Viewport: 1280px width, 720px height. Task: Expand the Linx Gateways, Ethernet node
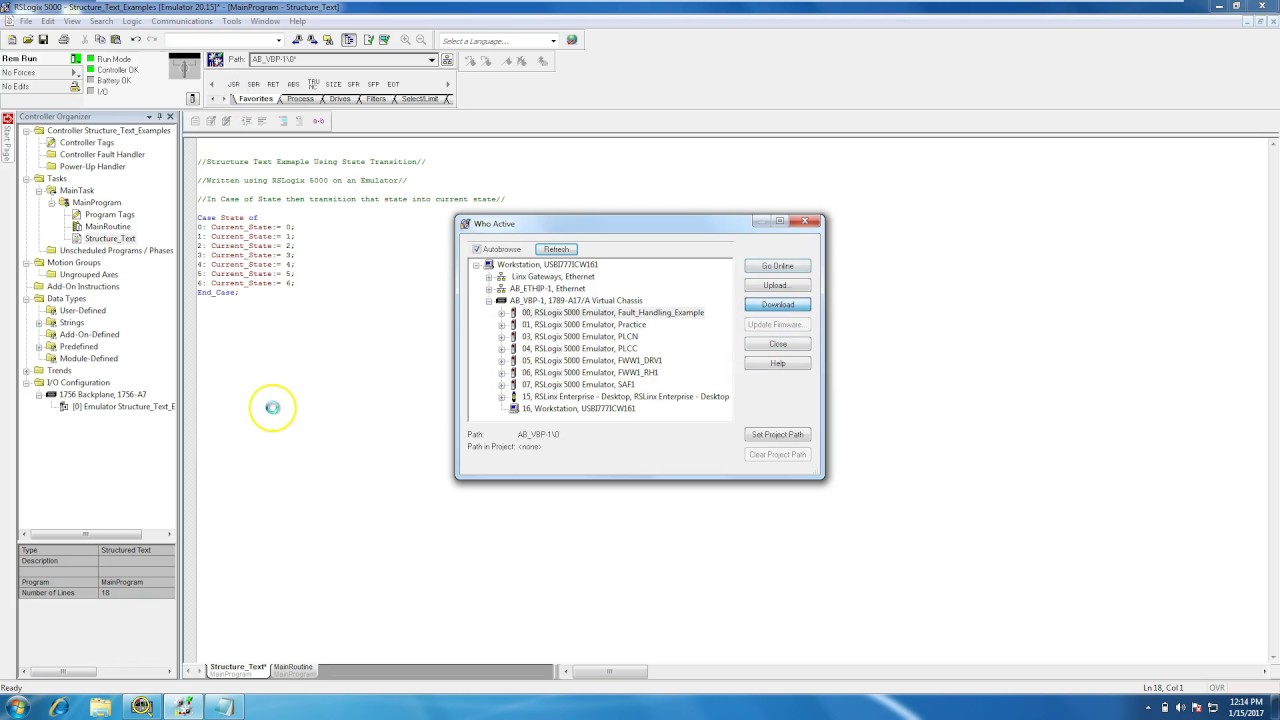[489, 277]
